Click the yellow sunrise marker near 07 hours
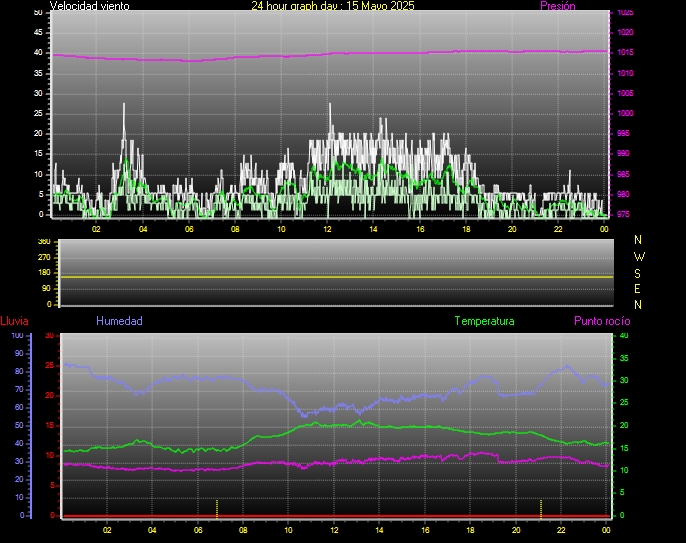686x543 pixels. coord(217,508)
